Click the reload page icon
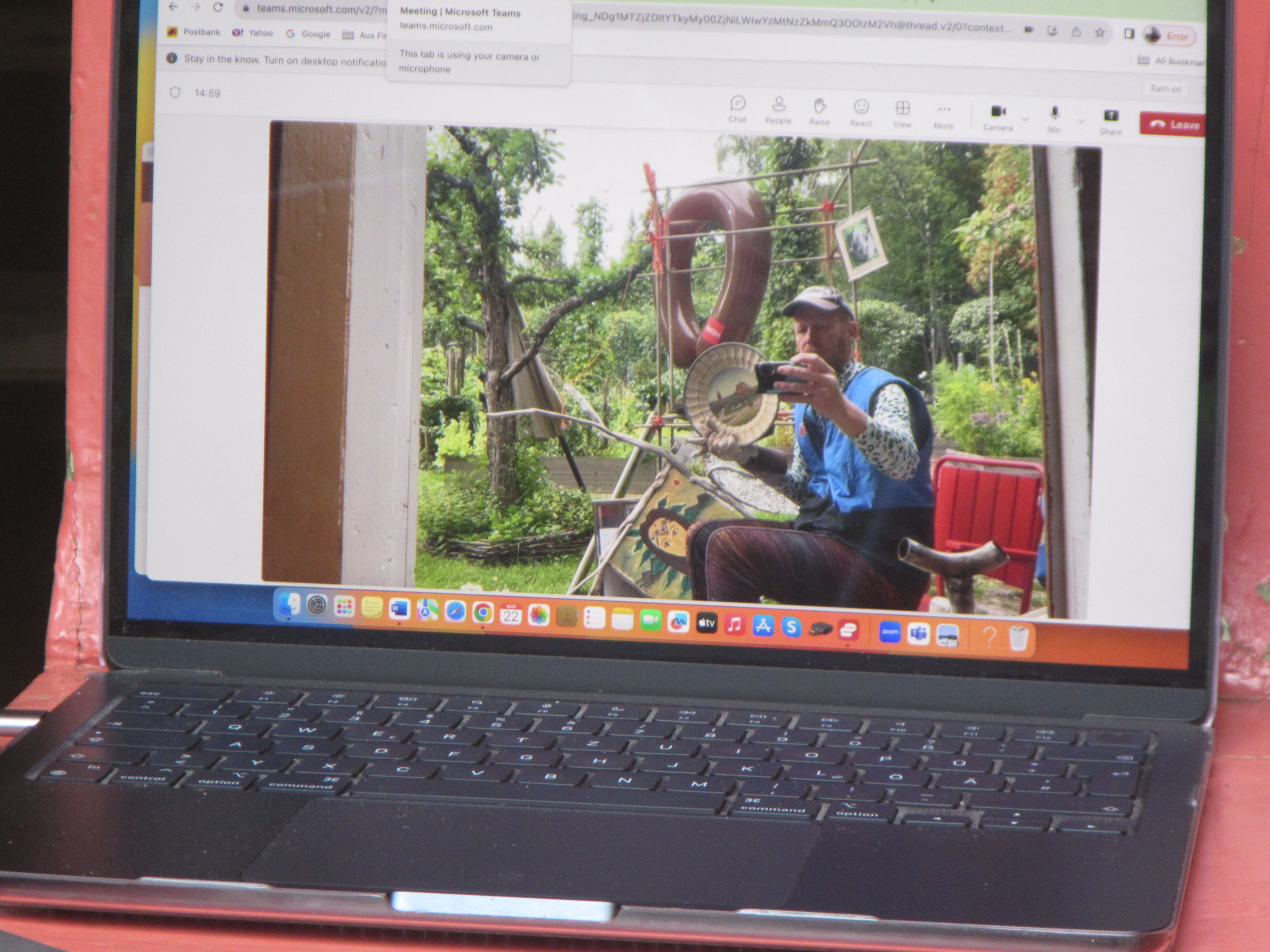The height and width of the screenshot is (952, 1270). pyautogui.click(x=217, y=8)
